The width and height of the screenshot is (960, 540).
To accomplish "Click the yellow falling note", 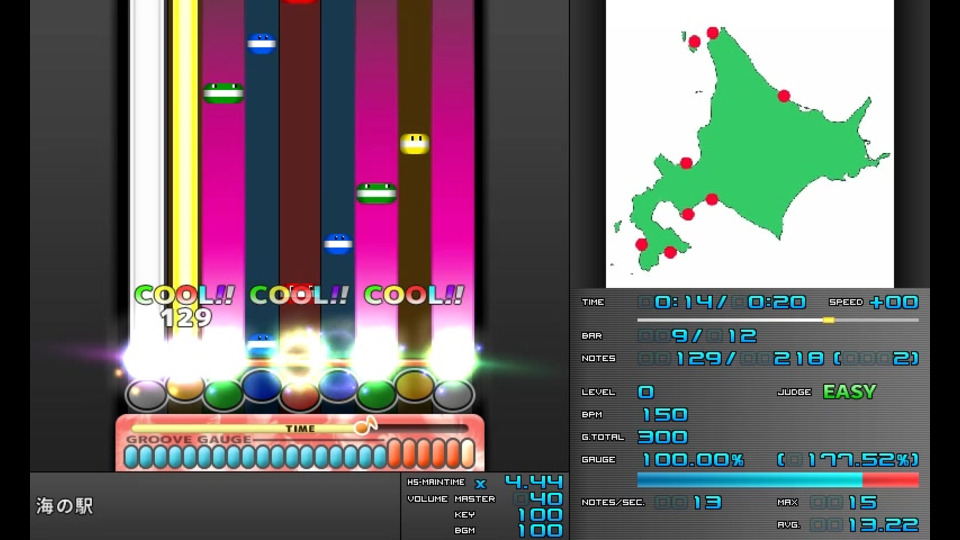I will 414,143.
